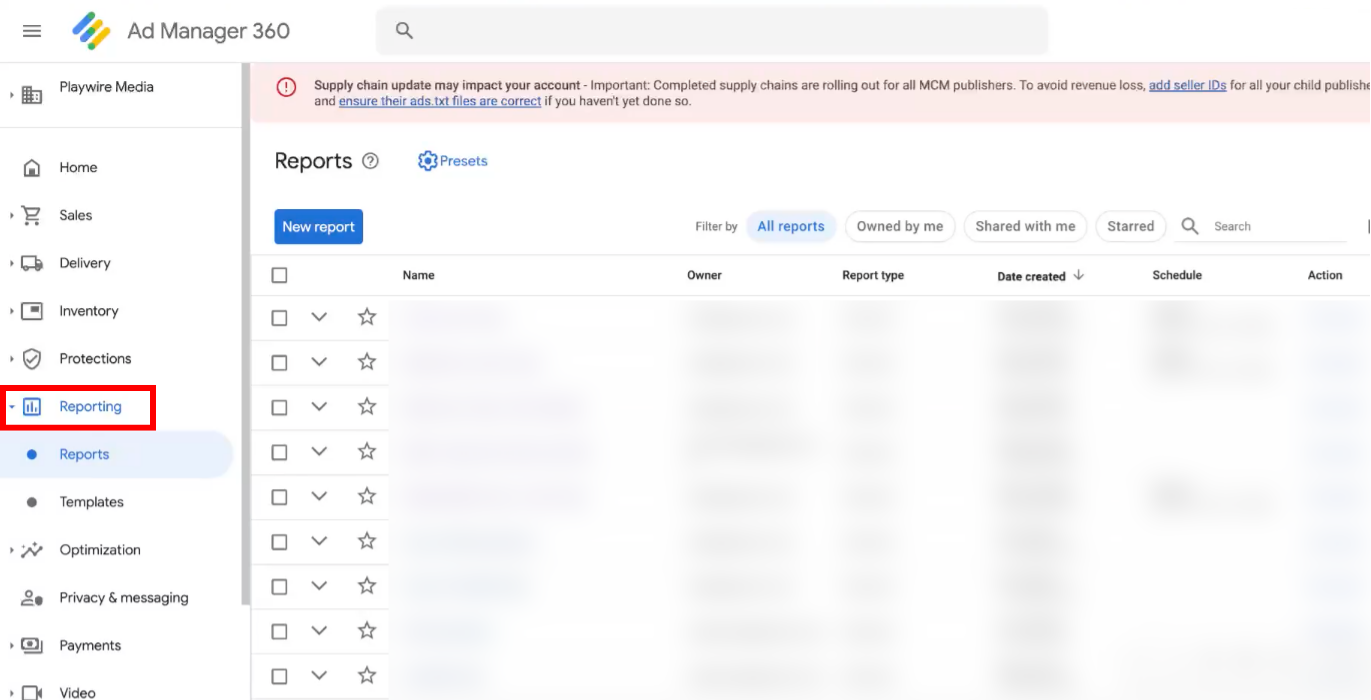The width and height of the screenshot is (1371, 700).
Task: Click the Ad Manager 360 logo
Action: pos(92,31)
